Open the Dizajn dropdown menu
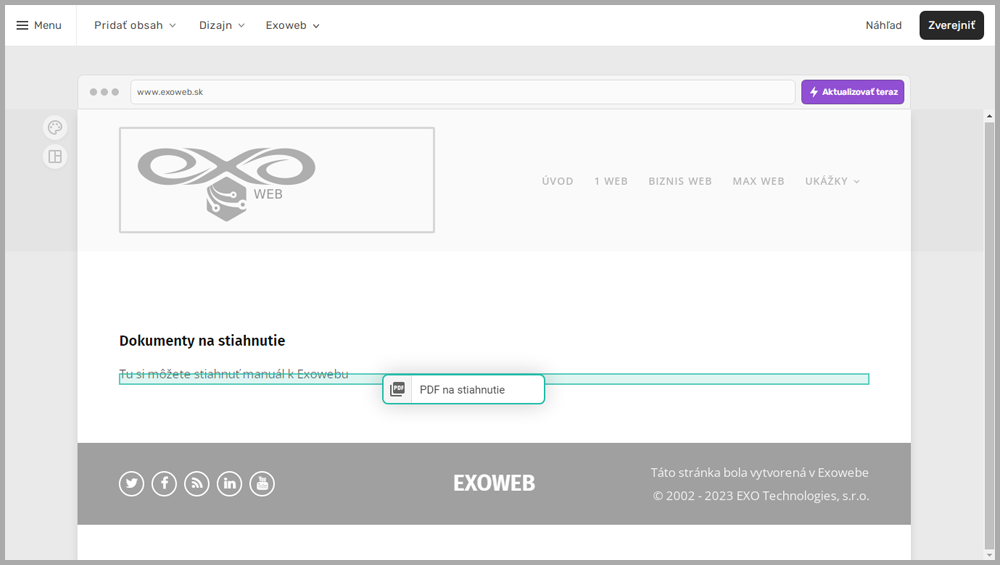The image size is (1000, 565). coord(221,25)
